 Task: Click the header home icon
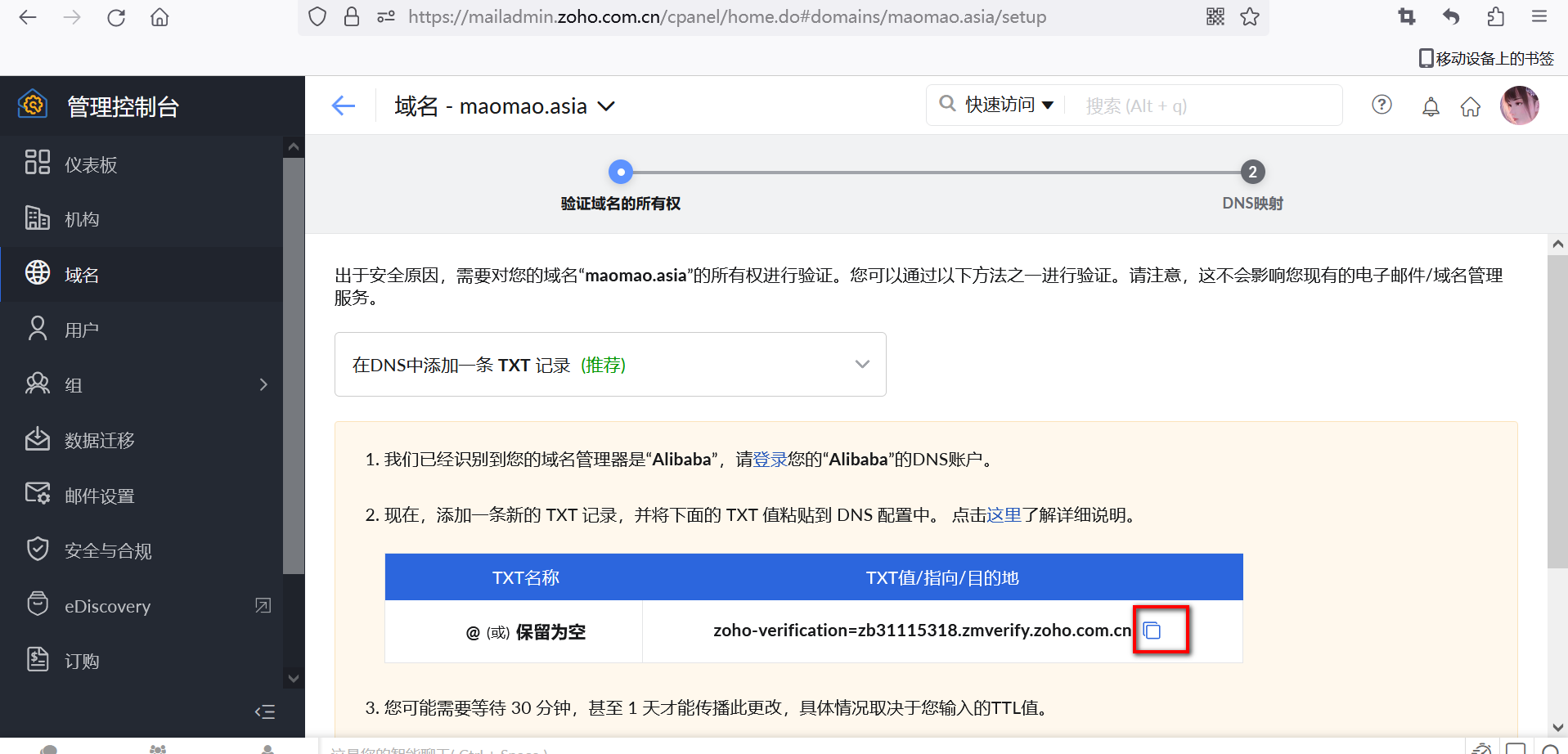[1471, 106]
